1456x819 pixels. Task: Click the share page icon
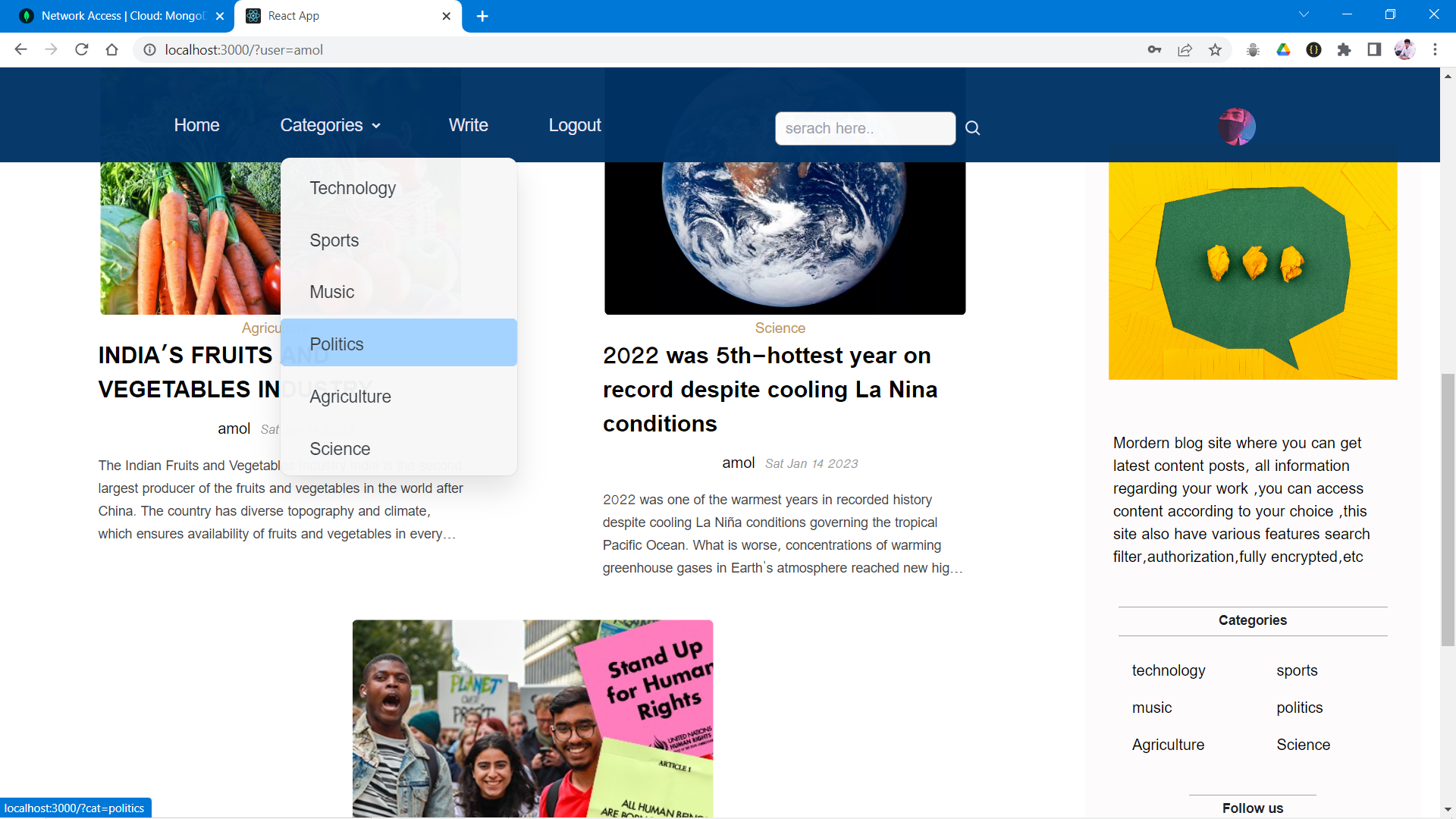[x=1185, y=50]
